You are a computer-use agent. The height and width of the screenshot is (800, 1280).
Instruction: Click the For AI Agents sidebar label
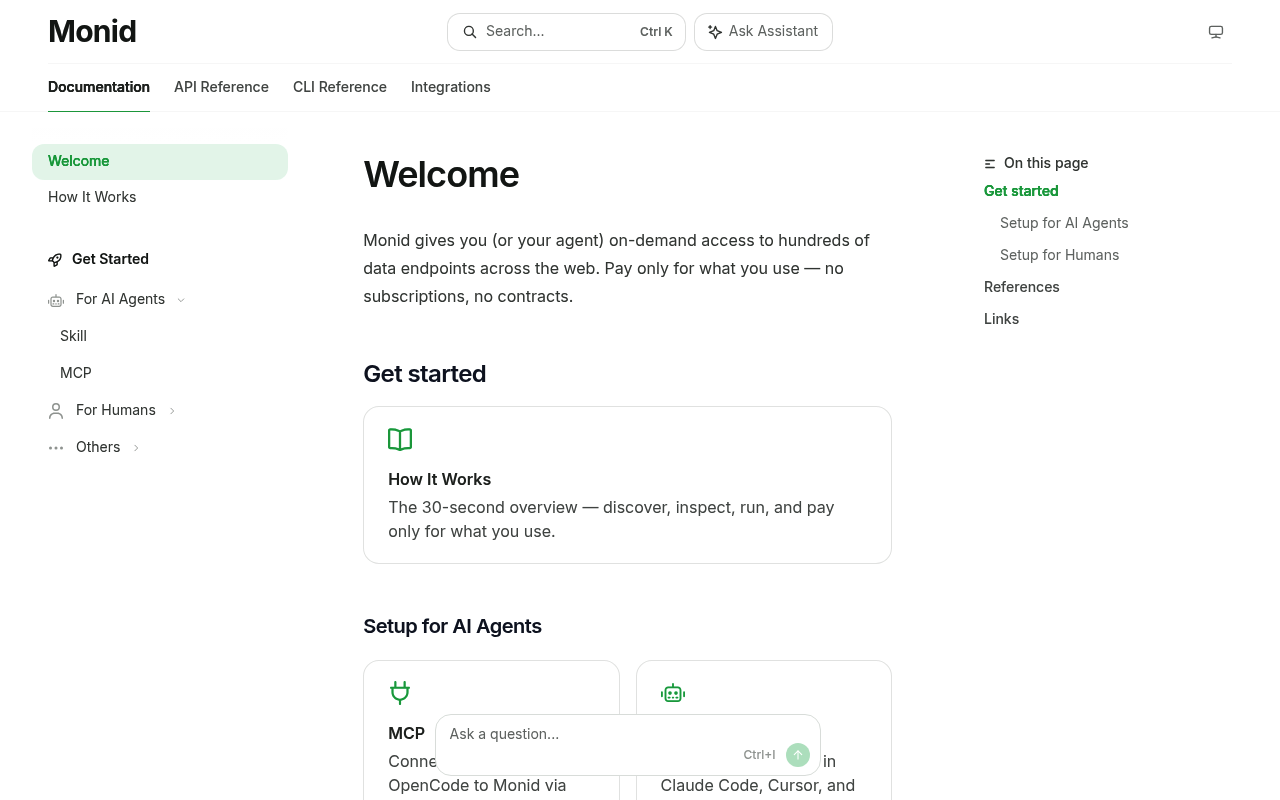tap(120, 299)
